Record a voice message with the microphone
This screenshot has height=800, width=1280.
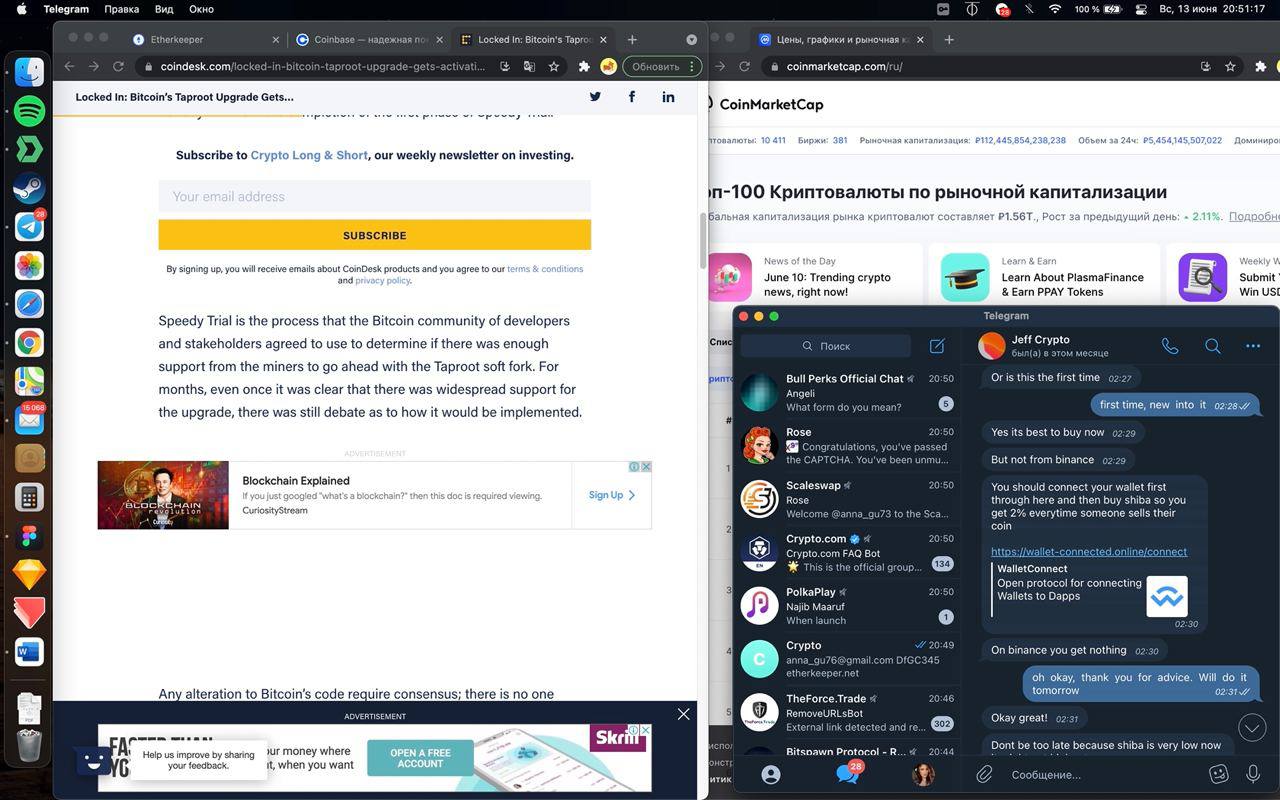click(1253, 774)
